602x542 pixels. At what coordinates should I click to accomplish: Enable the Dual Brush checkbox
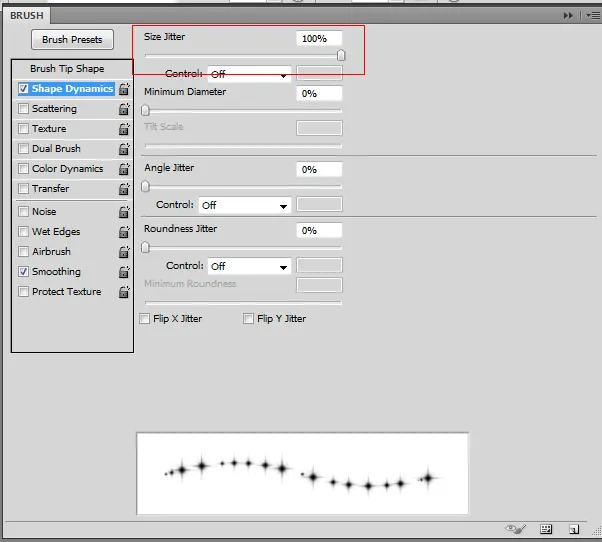23,149
